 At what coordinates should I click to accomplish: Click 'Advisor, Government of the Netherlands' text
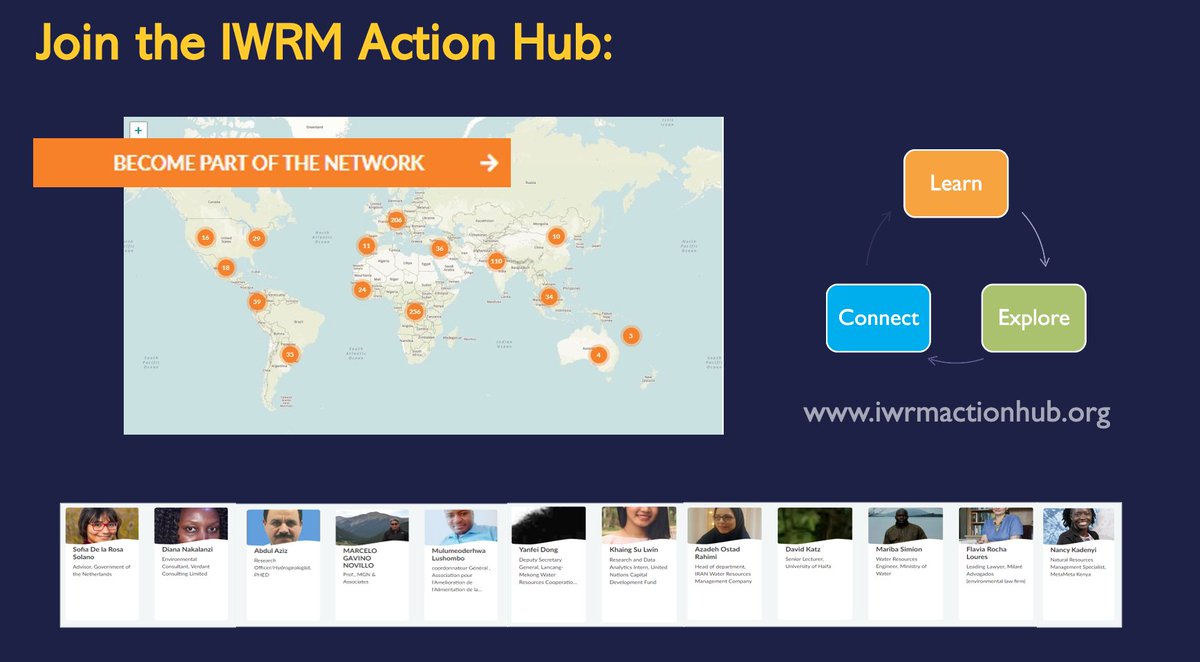coord(101,571)
